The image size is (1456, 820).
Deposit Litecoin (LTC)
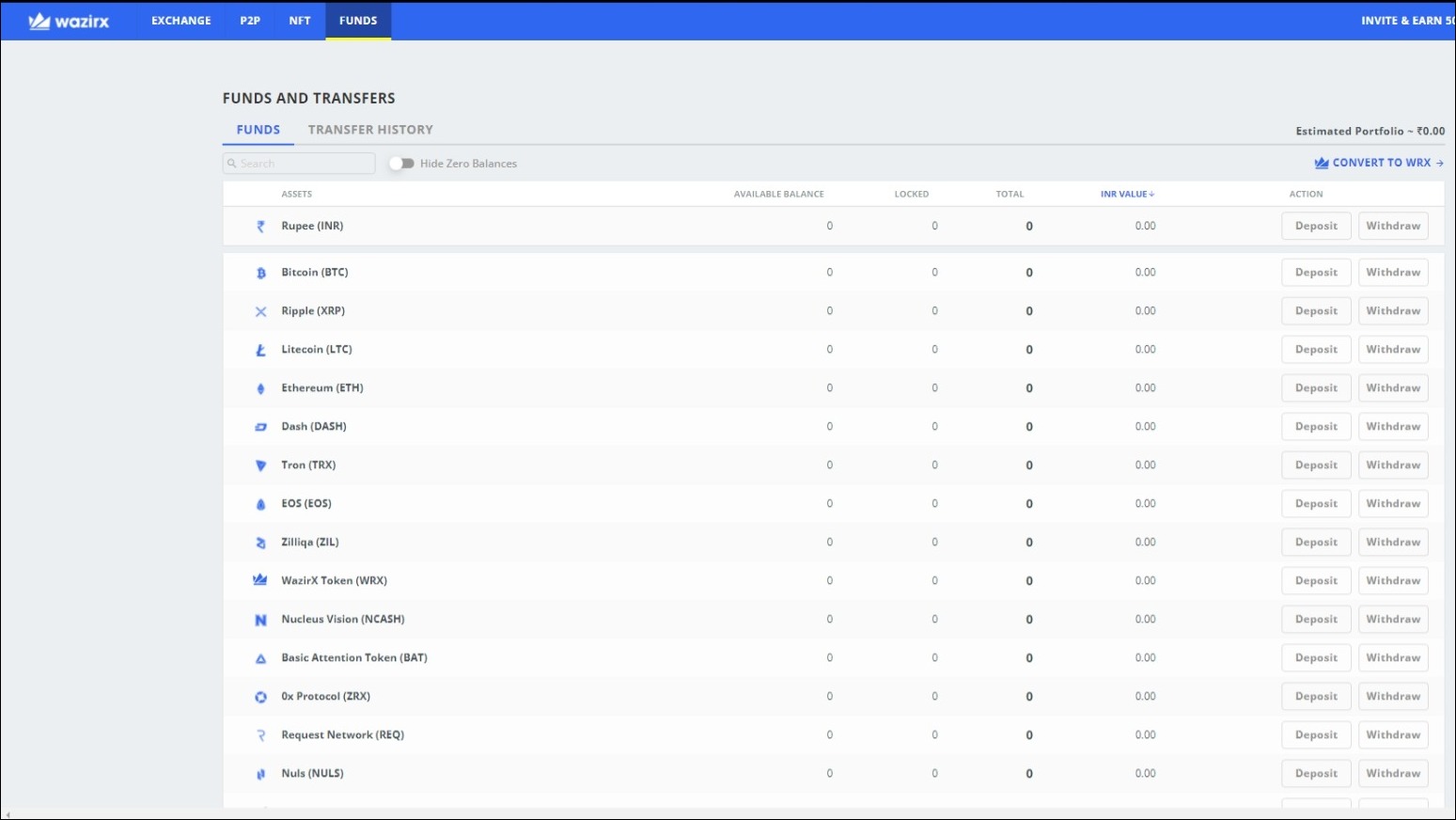pyautogui.click(x=1316, y=350)
